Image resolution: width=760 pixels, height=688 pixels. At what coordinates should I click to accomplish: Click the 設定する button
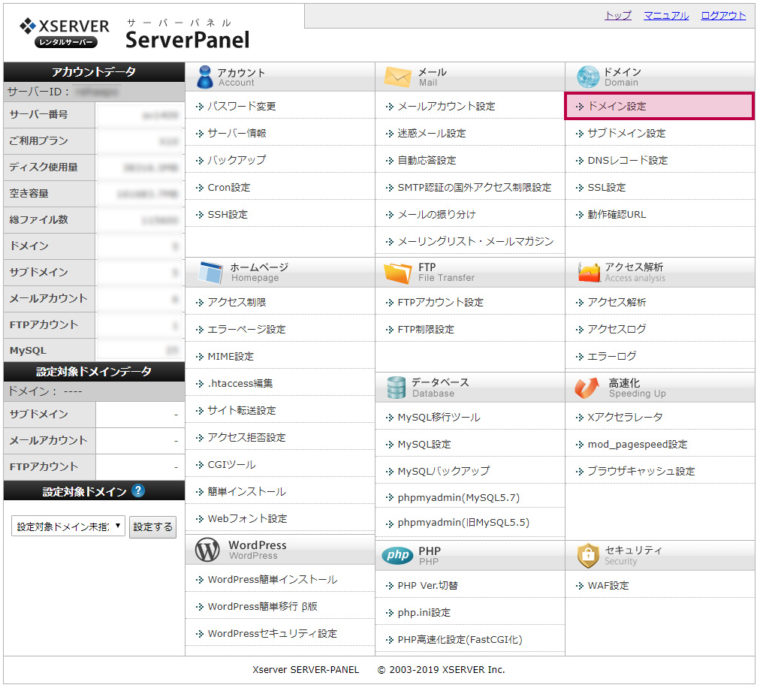coord(153,527)
